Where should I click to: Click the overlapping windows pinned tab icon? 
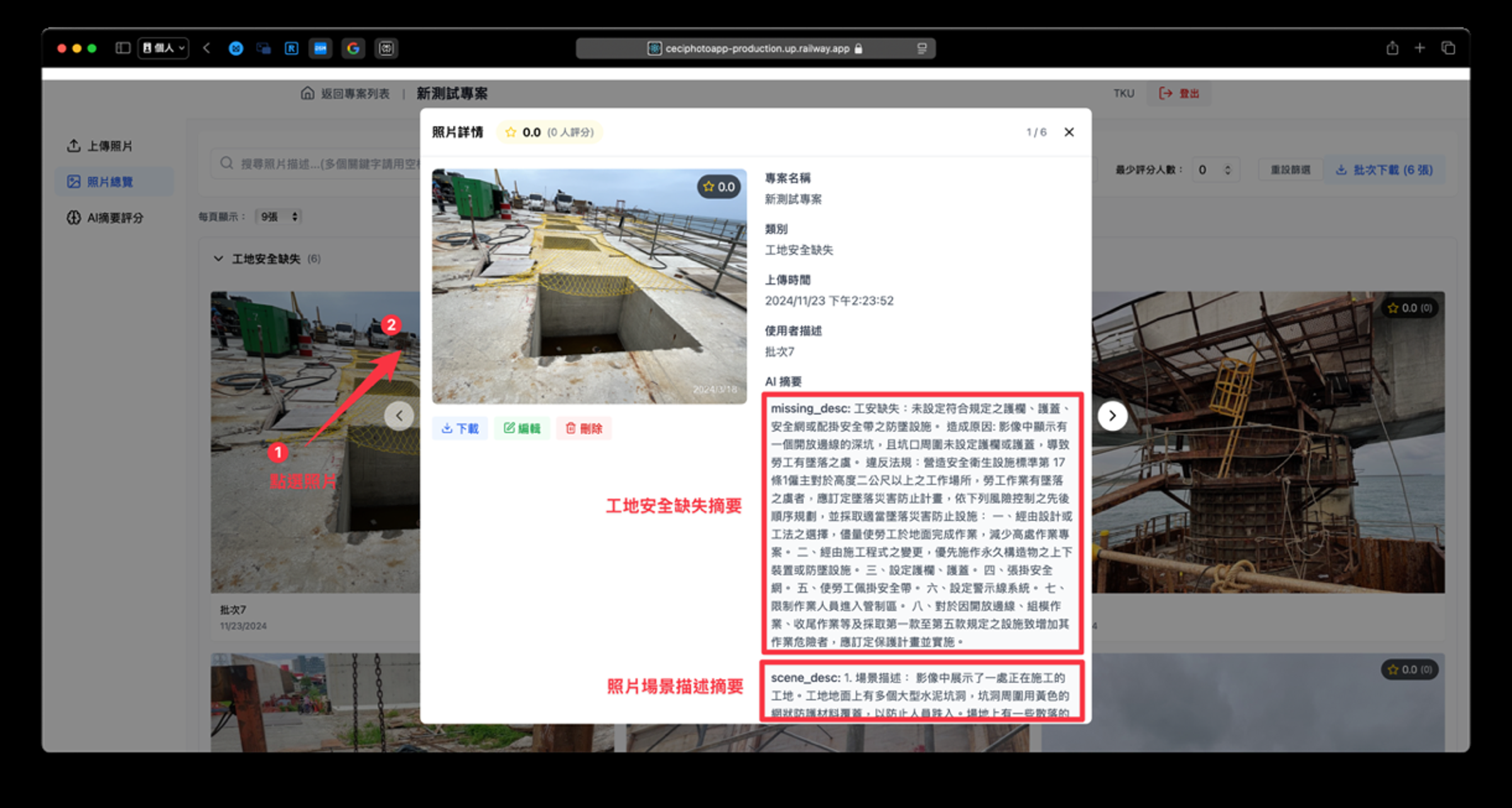click(263, 48)
